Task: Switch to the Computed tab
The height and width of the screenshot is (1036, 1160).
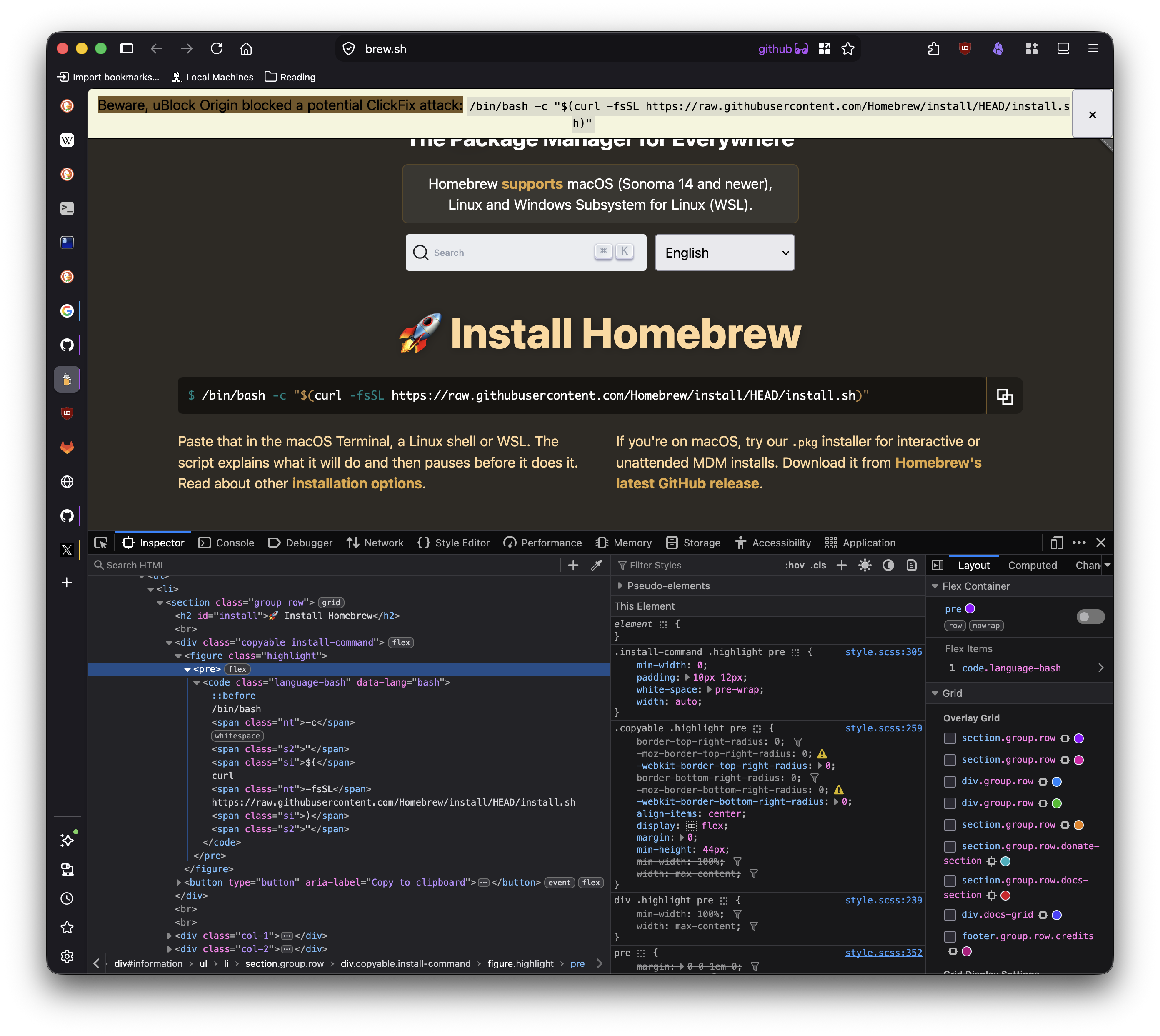Action: click(1032, 565)
